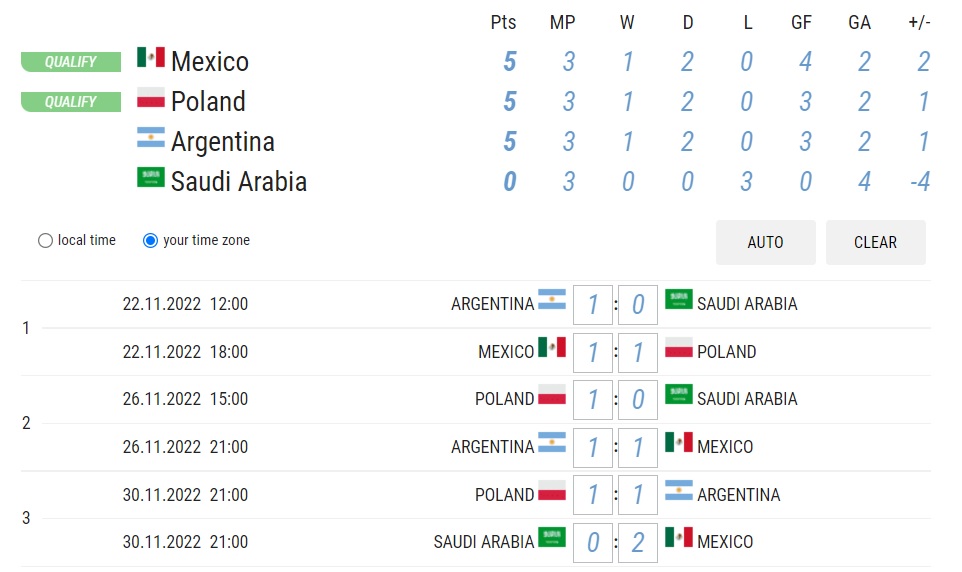Image resolution: width=962 pixels, height=572 pixels.
Task: Click Mexico flag in standings table
Action: (151, 57)
